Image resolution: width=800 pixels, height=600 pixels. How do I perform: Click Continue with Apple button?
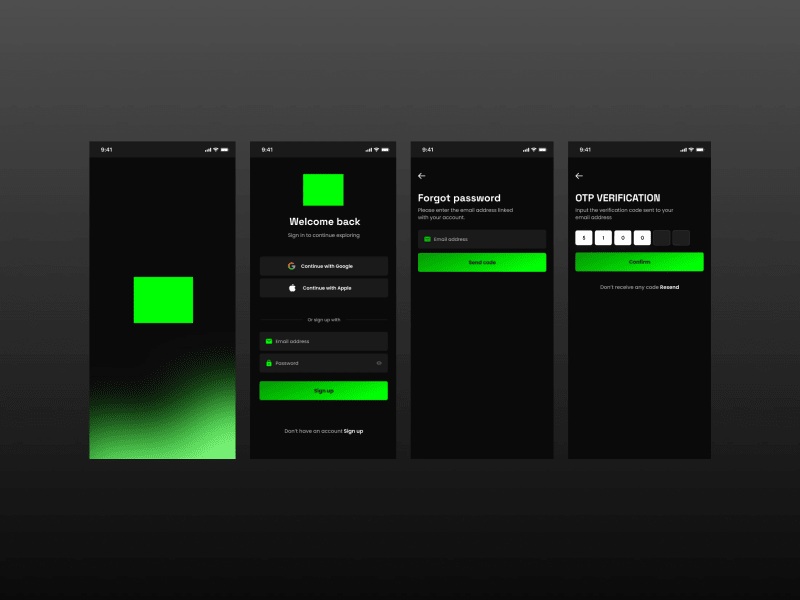coord(323,288)
